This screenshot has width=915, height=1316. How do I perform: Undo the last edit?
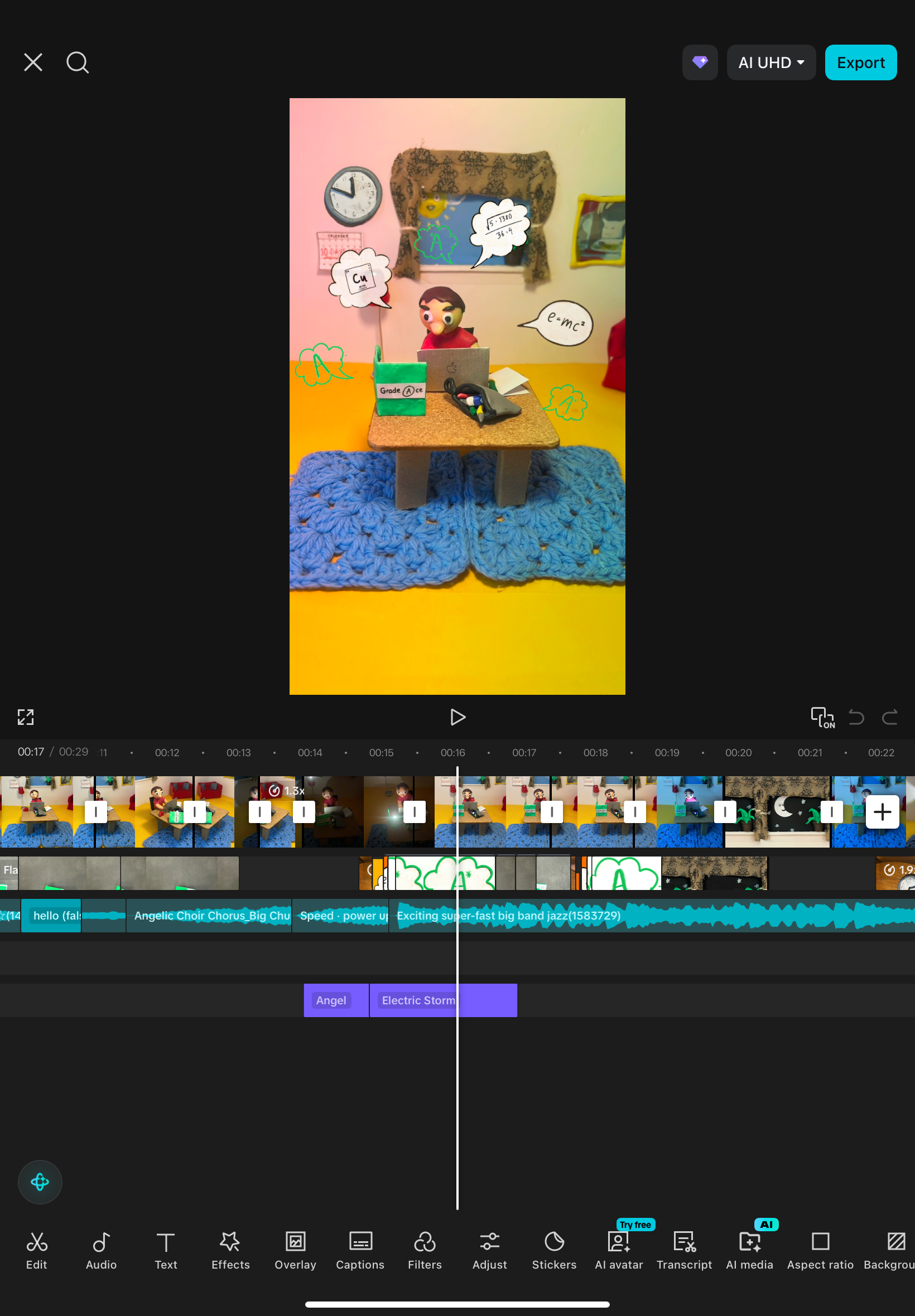[x=856, y=717]
